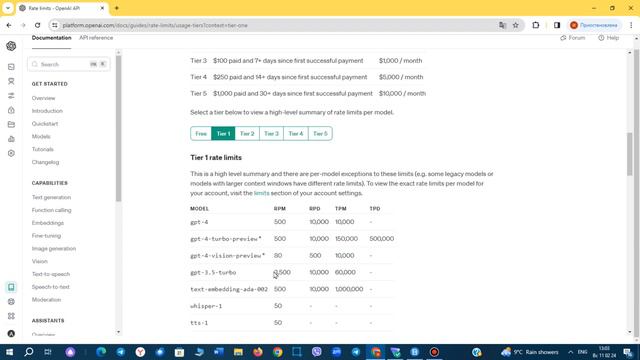Open the Function calling guide
Screen dimensions: 640x360
(51, 210)
